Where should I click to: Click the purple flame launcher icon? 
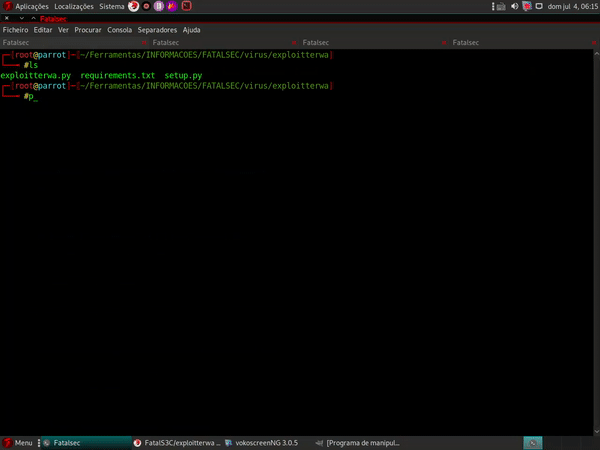pyautogui.click(x=172, y=6)
